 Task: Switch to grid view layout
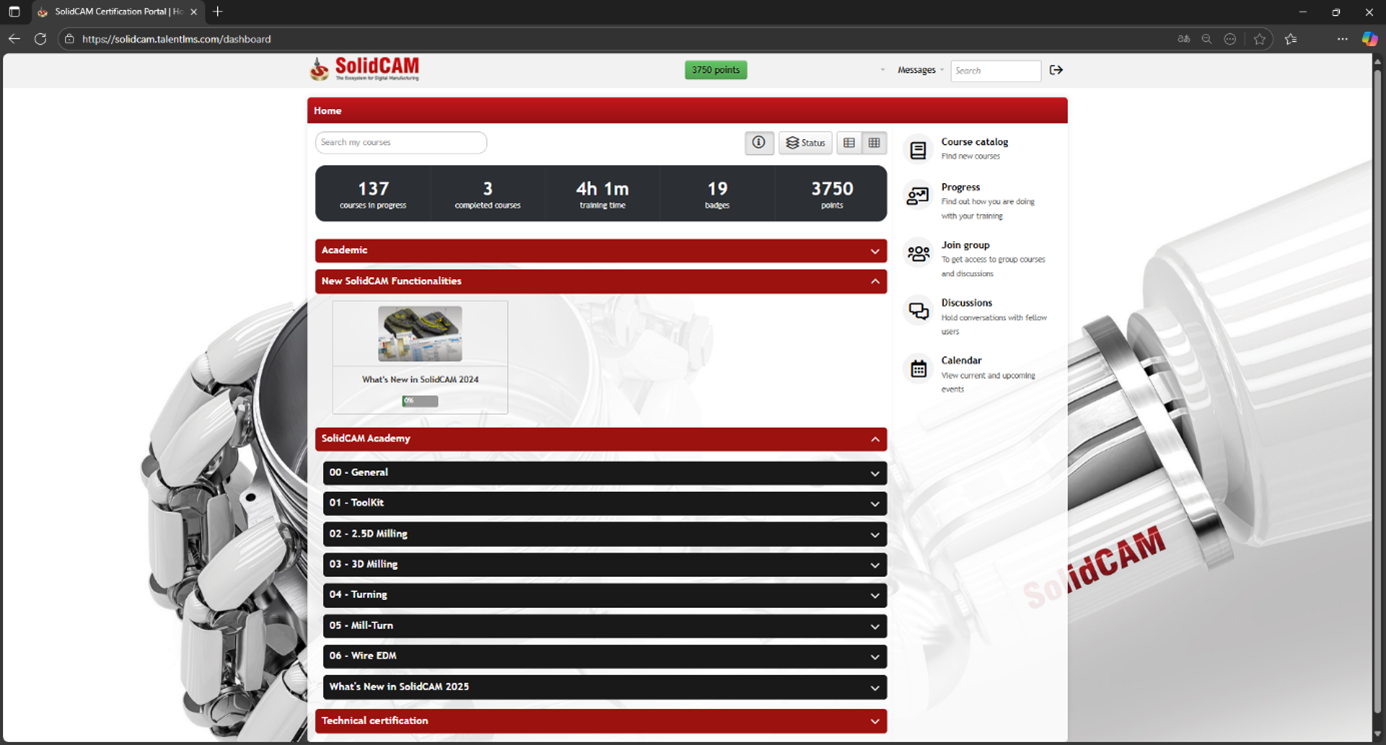pos(874,143)
